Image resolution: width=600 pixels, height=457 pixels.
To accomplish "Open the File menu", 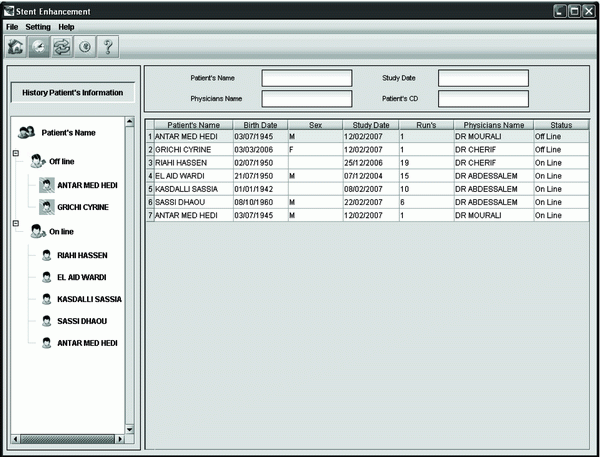I will click(12, 27).
